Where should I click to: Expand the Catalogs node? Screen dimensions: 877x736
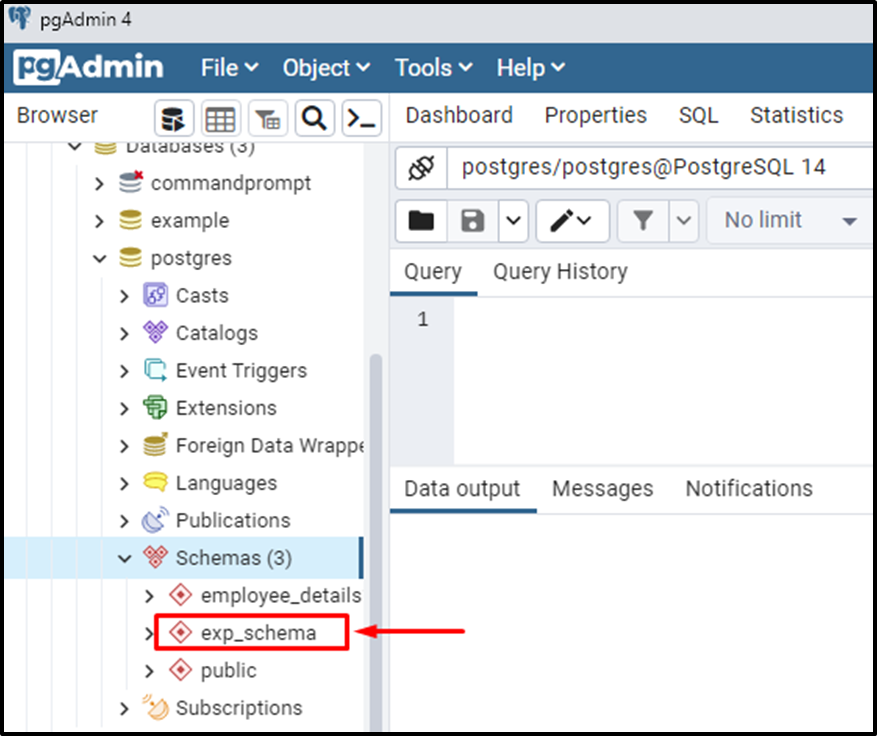tap(124, 333)
